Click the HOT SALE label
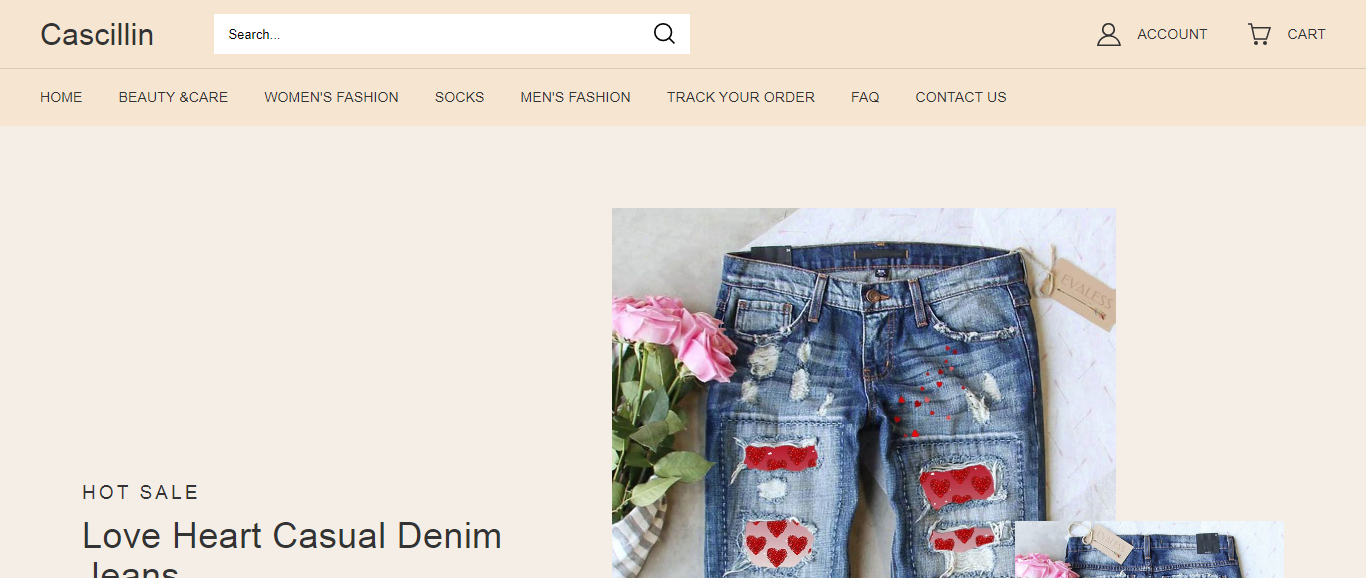This screenshot has height=578, width=1366. click(x=141, y=492)
